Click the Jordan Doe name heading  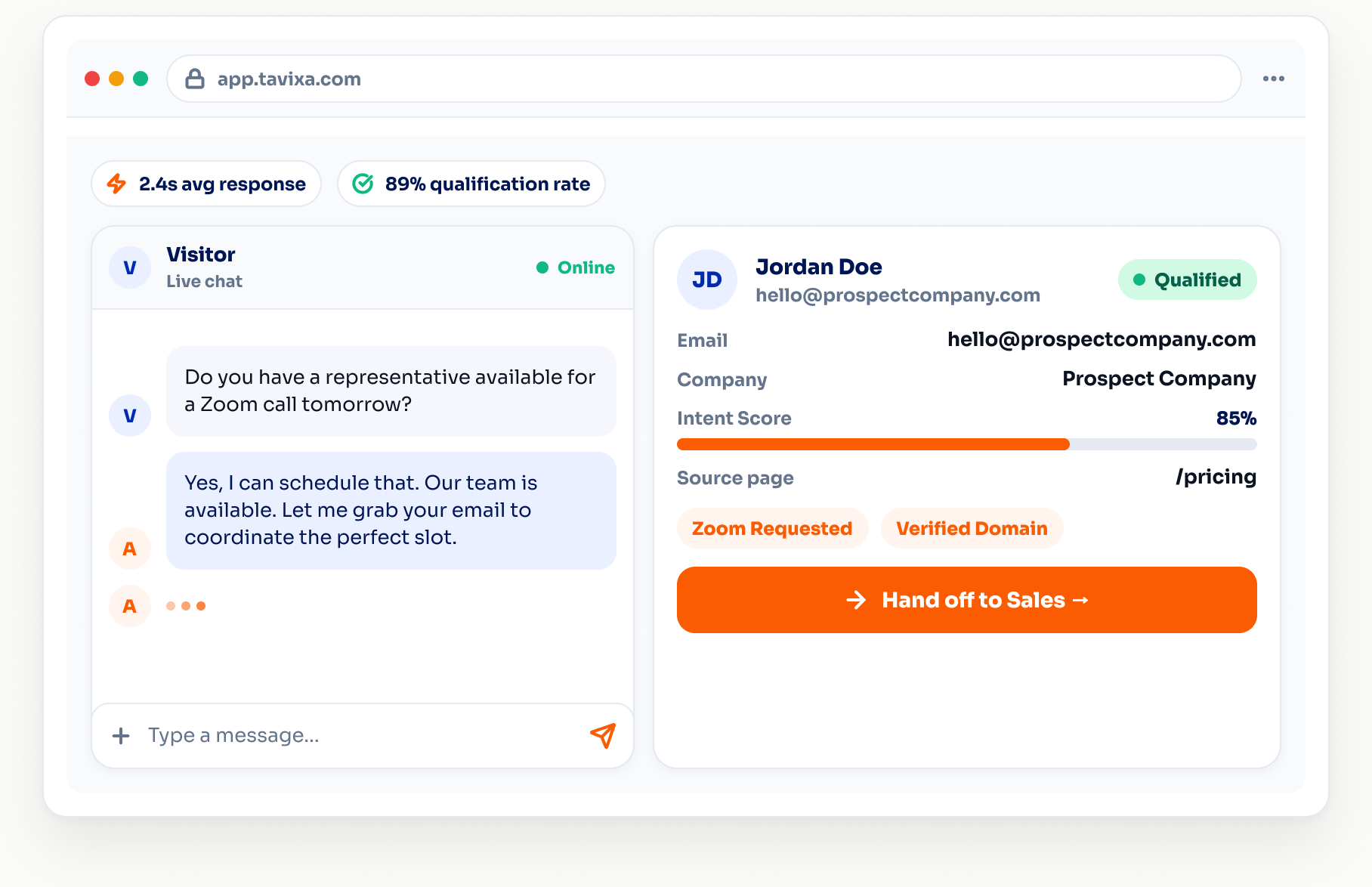819,267
